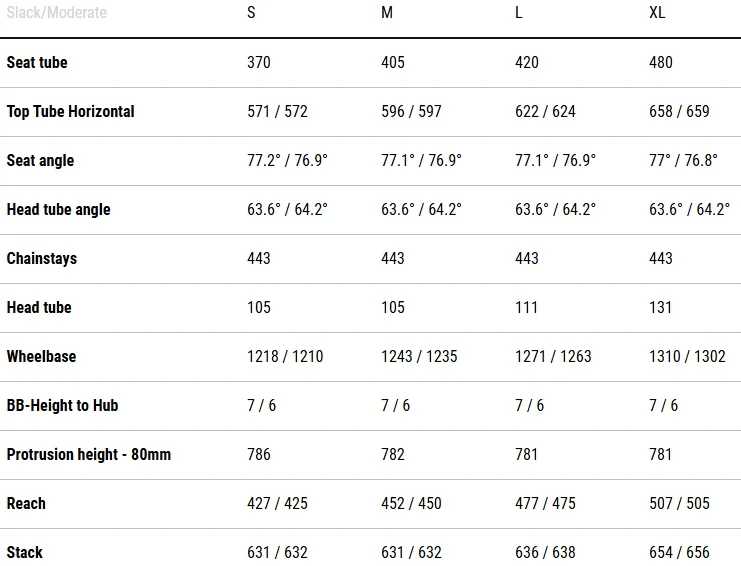Select the L size column header

tap(519, 12)
